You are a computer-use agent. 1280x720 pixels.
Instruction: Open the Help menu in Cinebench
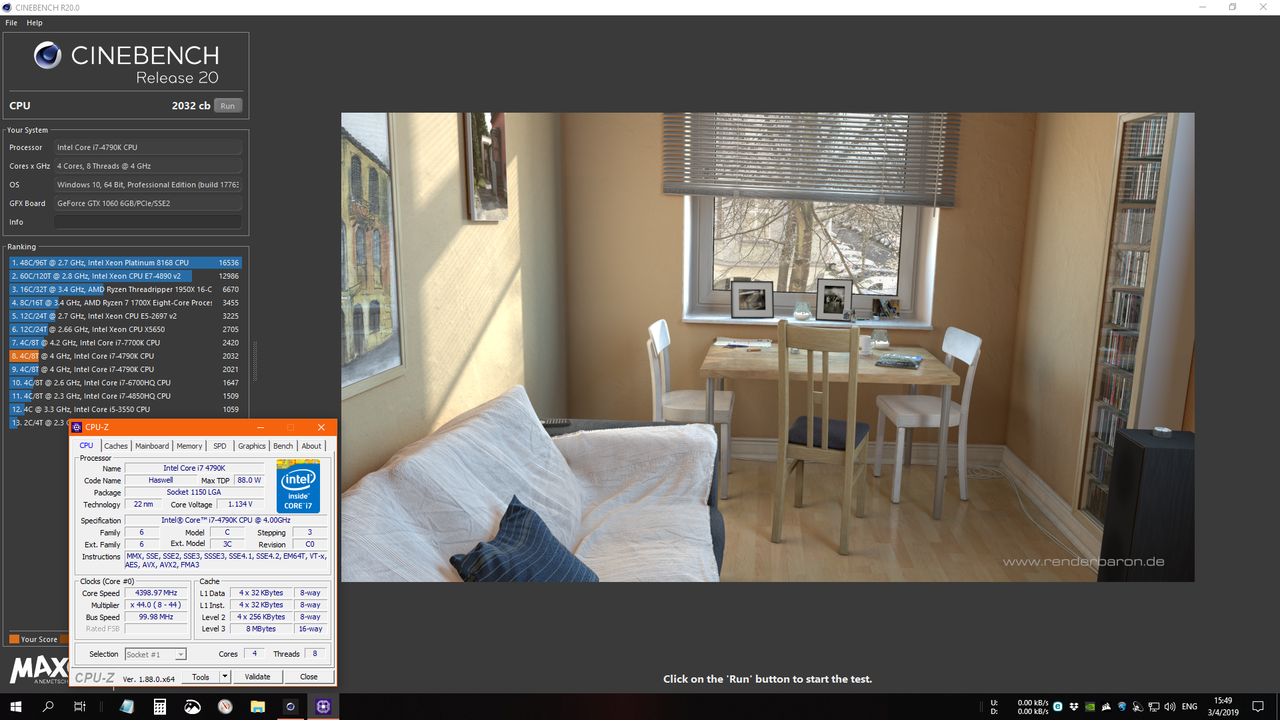[34, 22]
